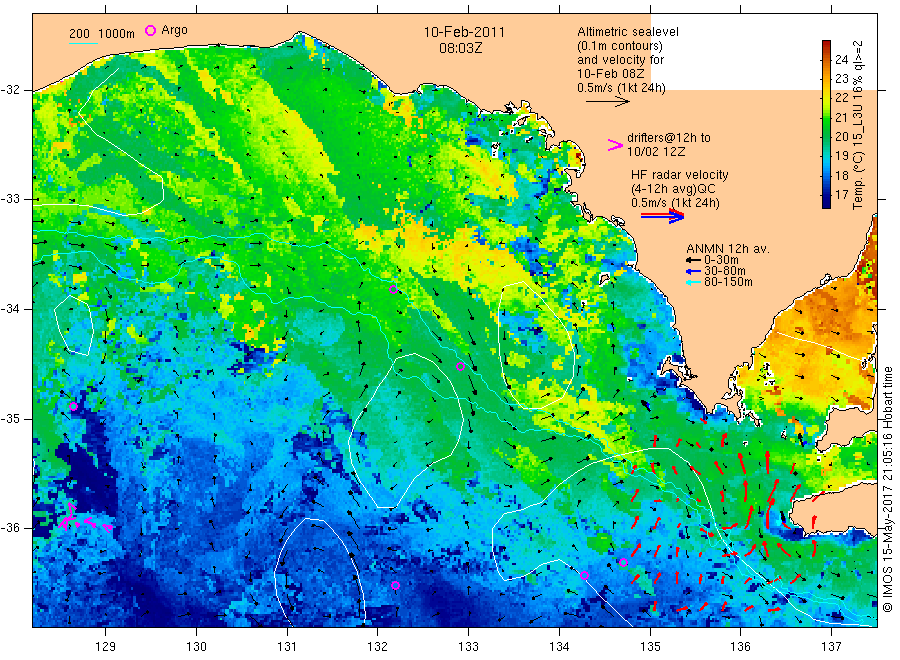Image resolution: width=900 pixels, height=660 pixels.
Task: Click the Argo legend text
Action: [x=174, y=30]
